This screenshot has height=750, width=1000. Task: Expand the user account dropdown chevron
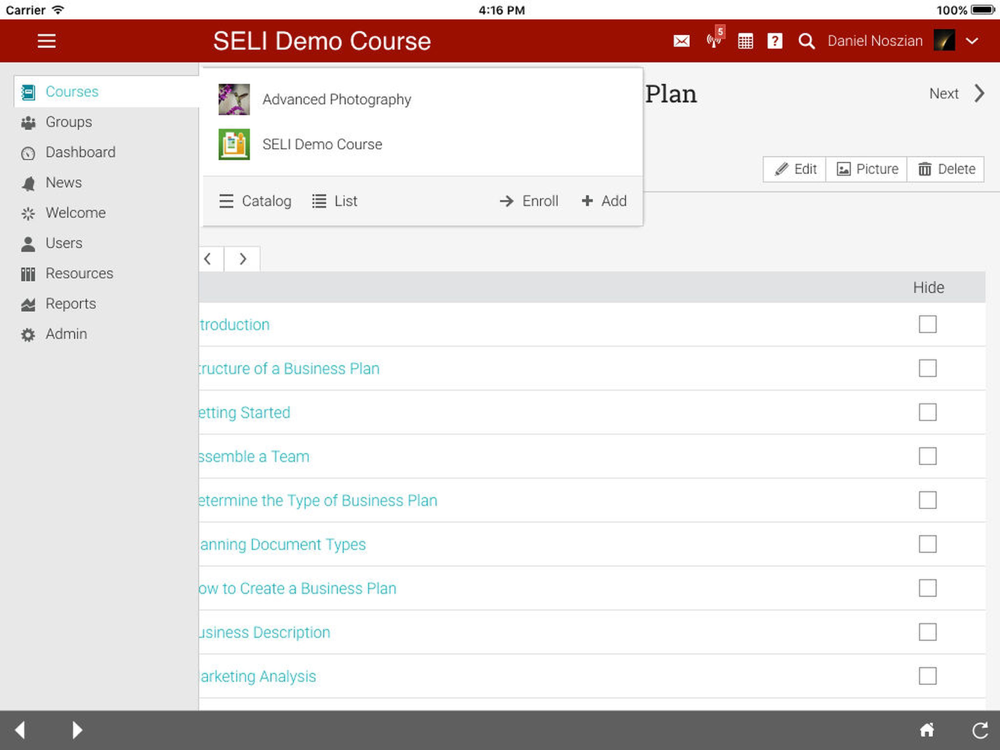(972, 41)
